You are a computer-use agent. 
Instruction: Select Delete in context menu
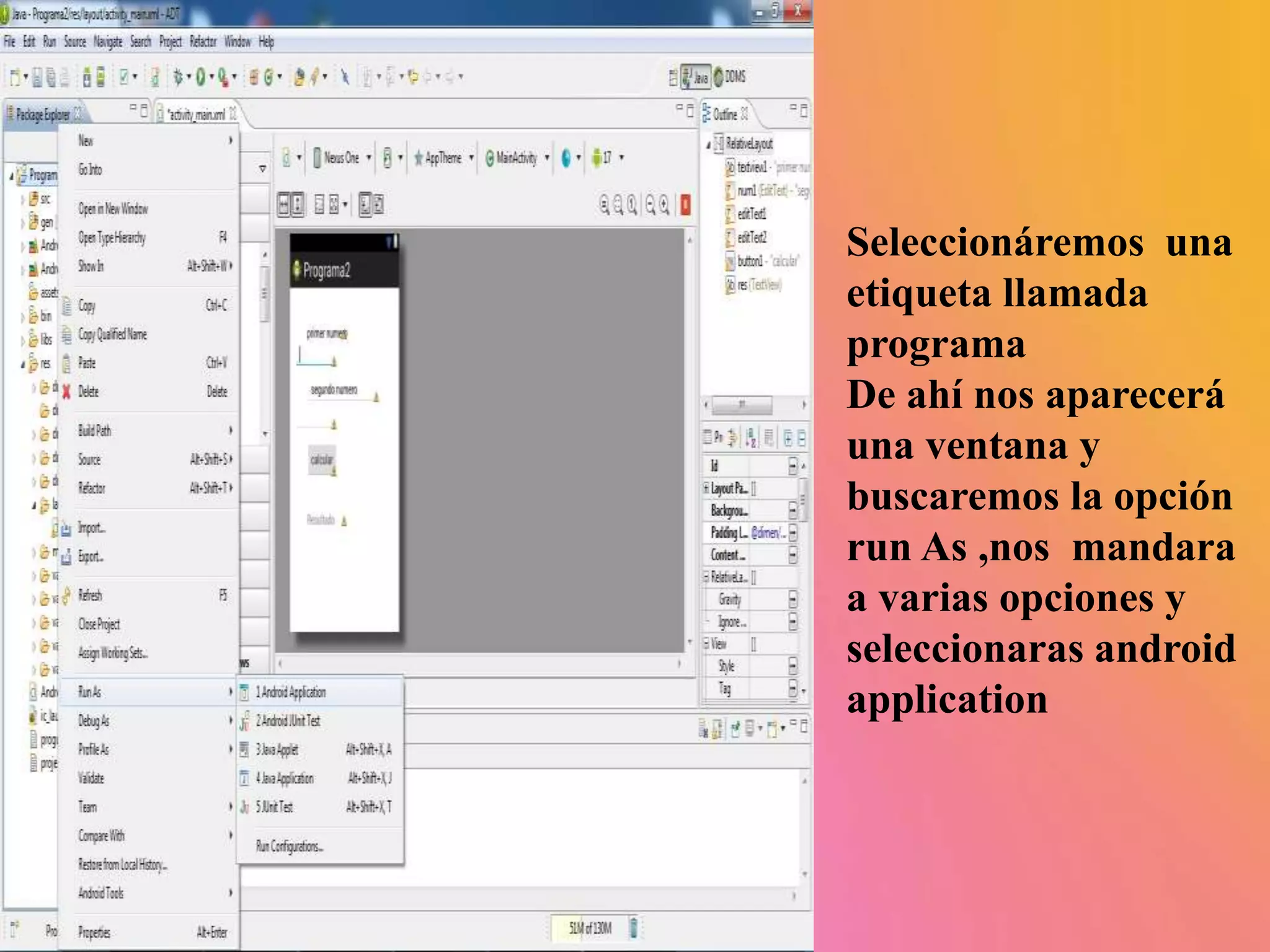[149, 391]
